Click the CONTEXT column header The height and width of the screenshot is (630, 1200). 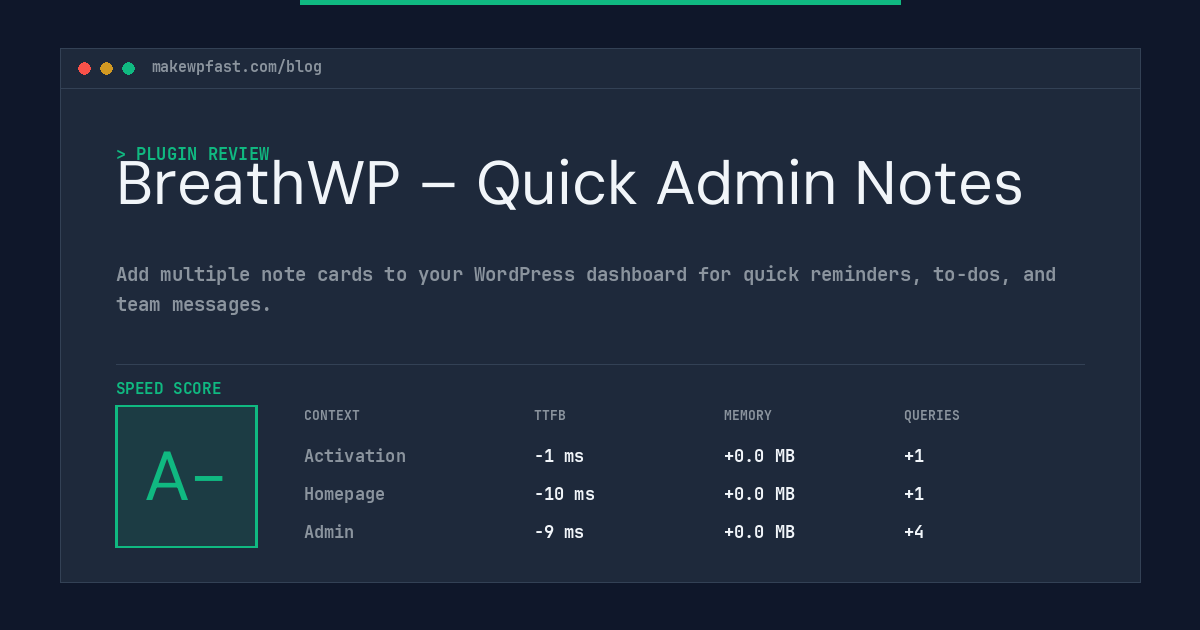[x=332, y=416]
